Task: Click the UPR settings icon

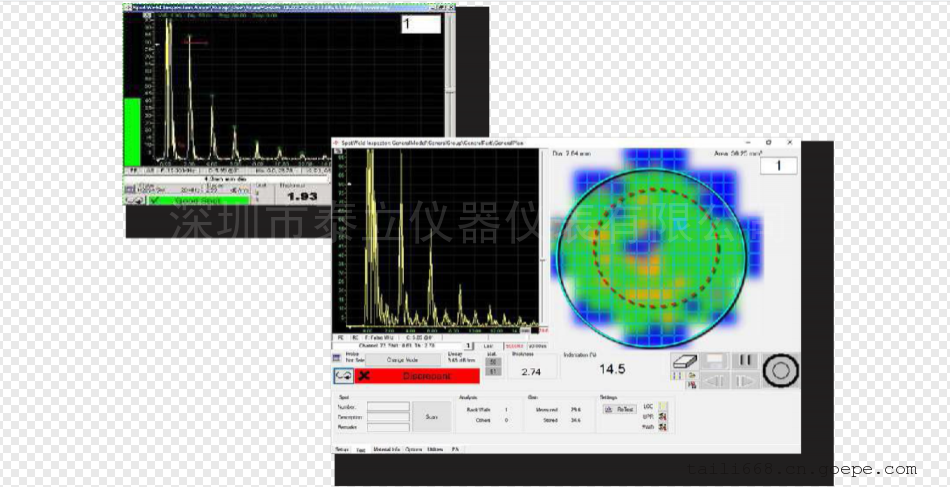Action: point(662,416)
